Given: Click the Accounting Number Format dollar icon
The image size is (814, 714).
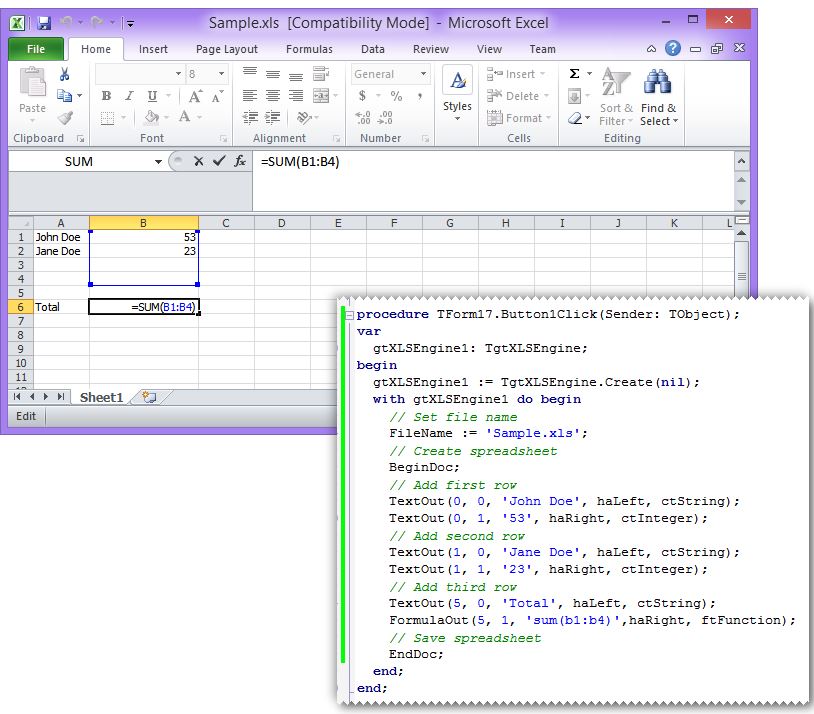Looking at the screenshot, I should pyautogui.click(x=362, y=96).
